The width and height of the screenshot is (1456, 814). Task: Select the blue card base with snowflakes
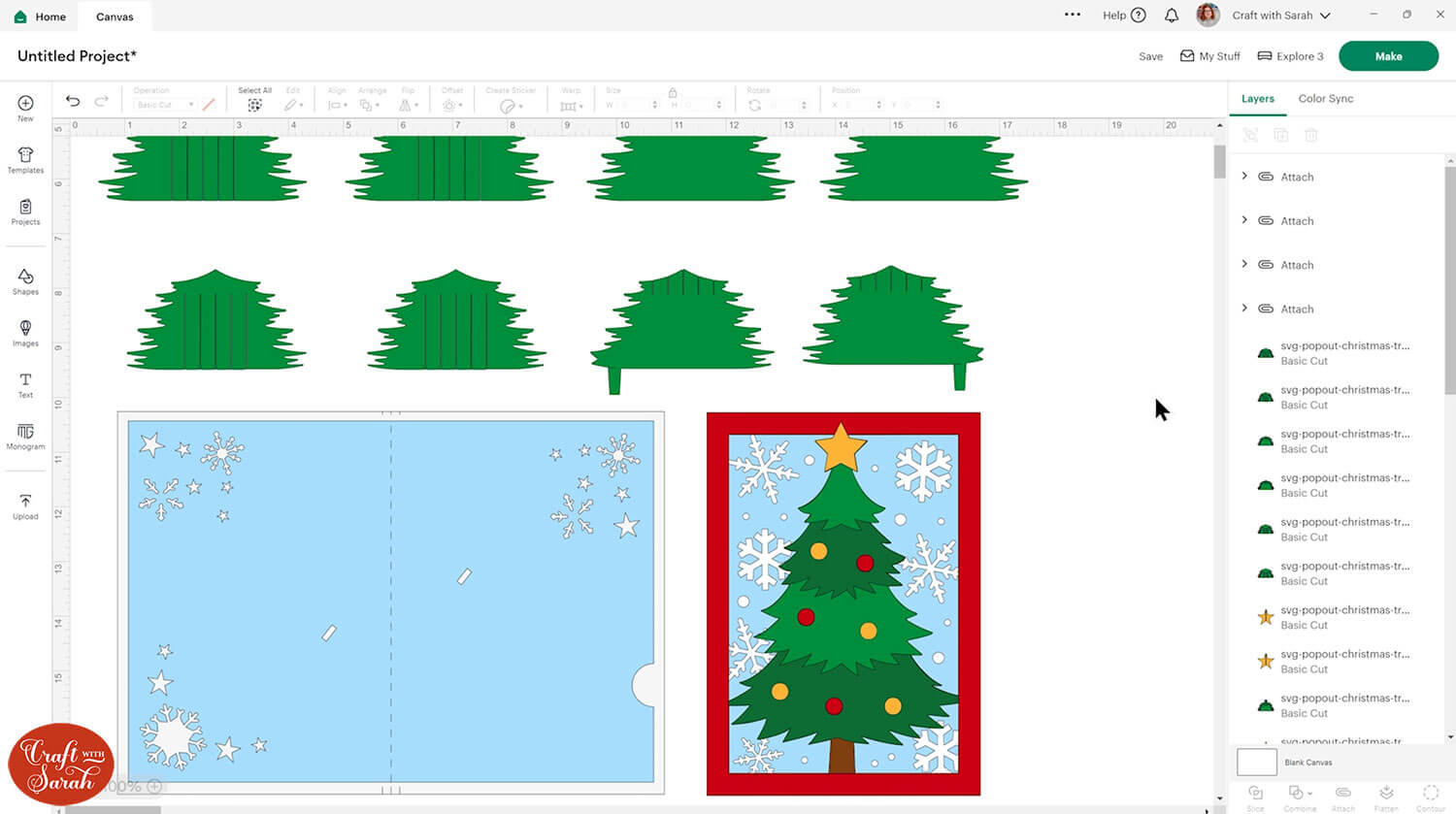[x=391, y=602]
